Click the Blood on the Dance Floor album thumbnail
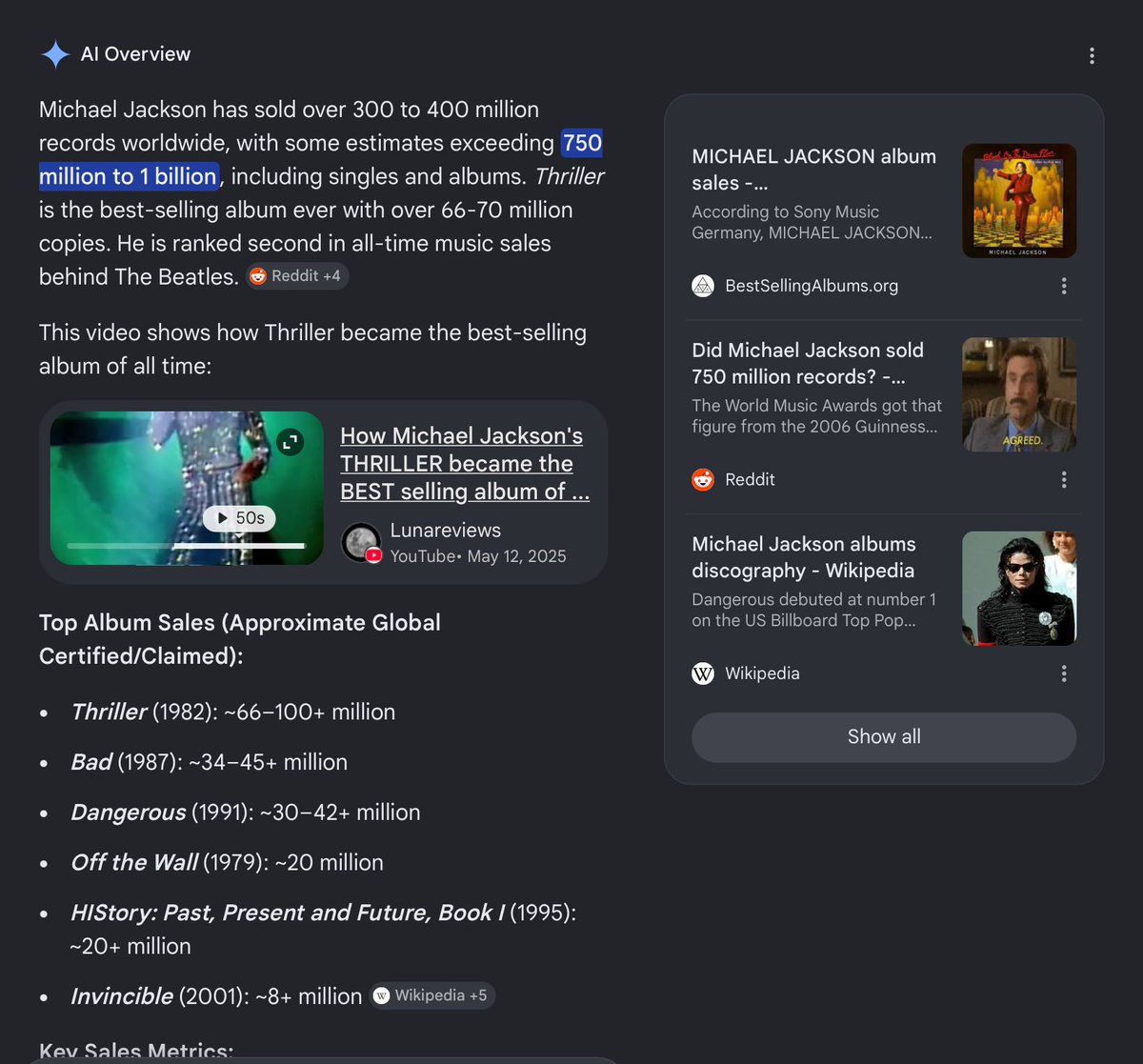1143x1064 pixels. pyautogui.click(x=1019, y=201)
